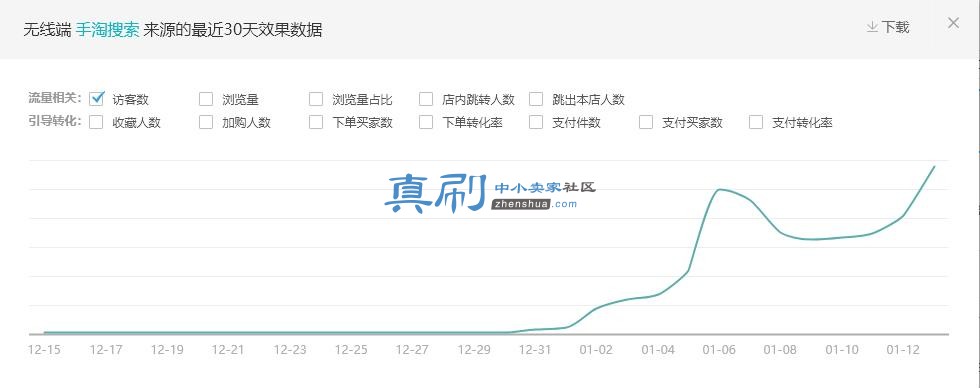Enable 跳出本店人数 metric checkbox
980x388 pixels.
536,99
